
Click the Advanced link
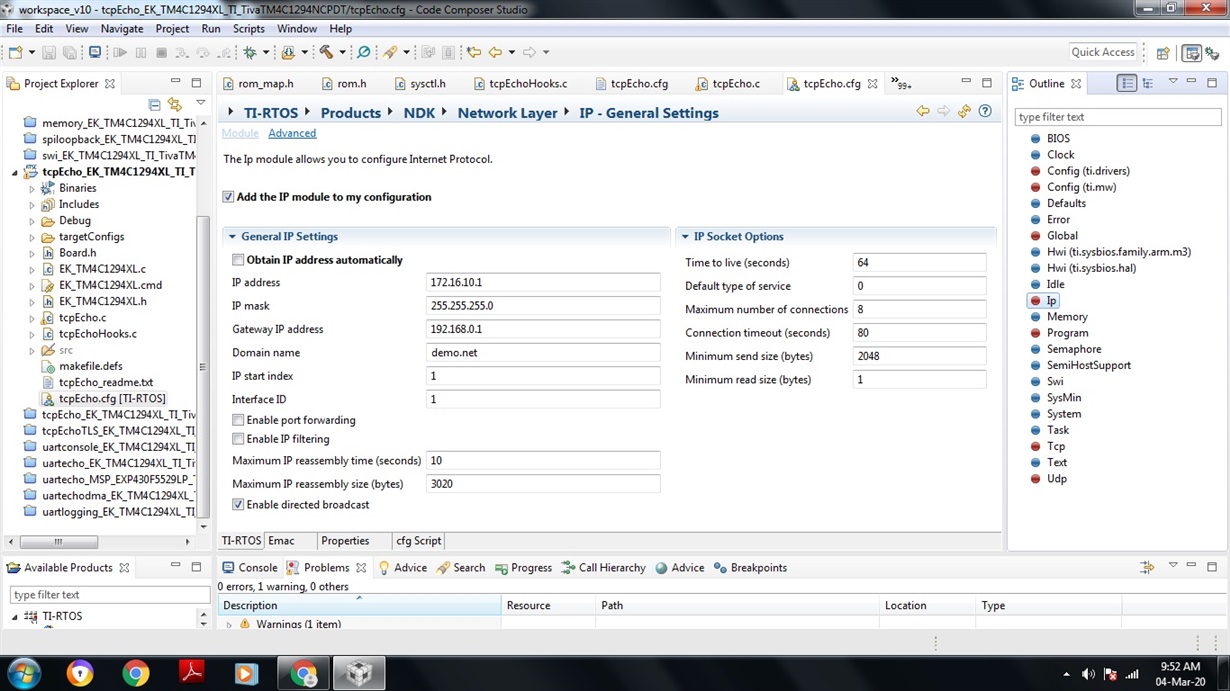(292, 133)
